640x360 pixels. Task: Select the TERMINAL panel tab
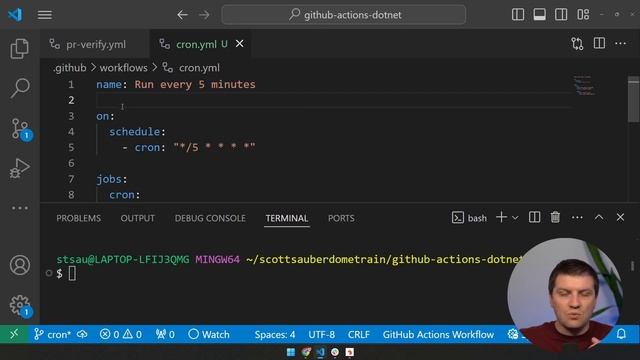pyautogui.click(x=287, y=218)
